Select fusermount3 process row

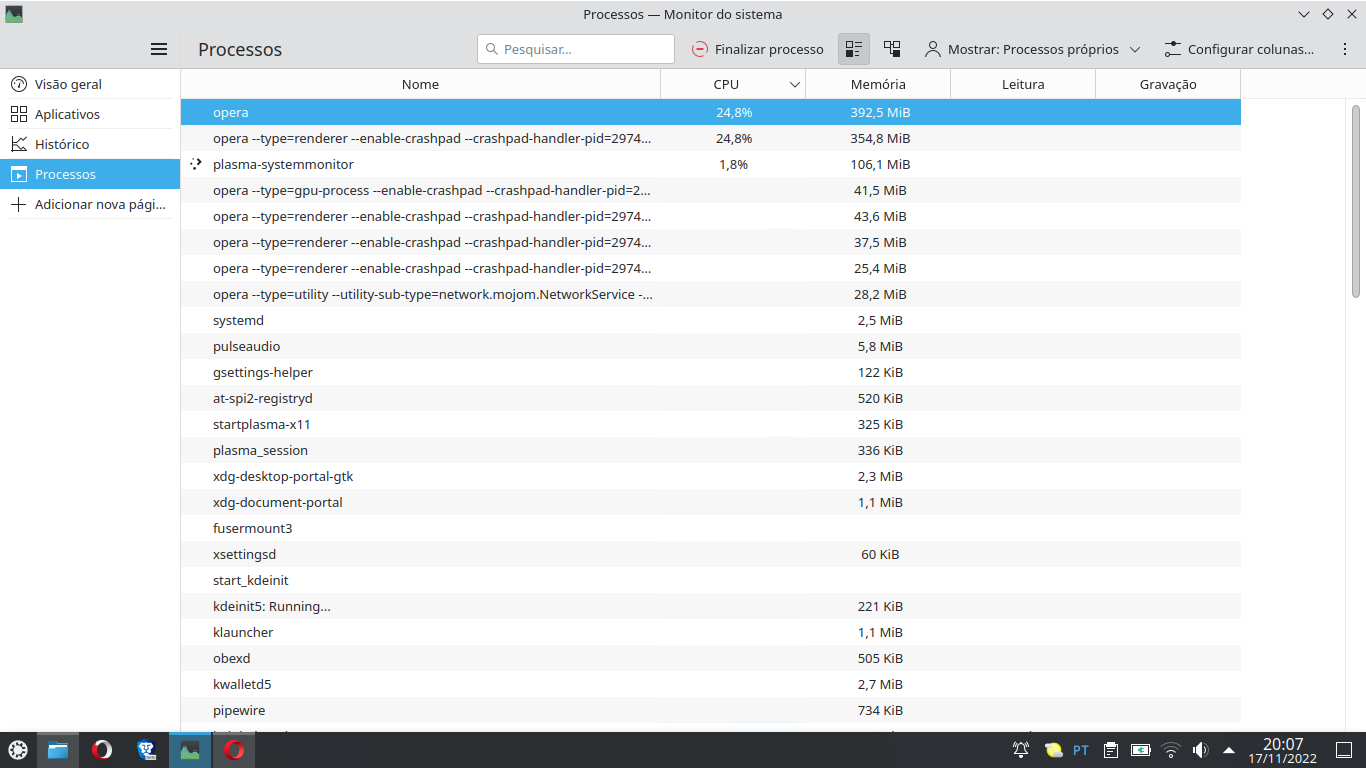pos(711,528)
